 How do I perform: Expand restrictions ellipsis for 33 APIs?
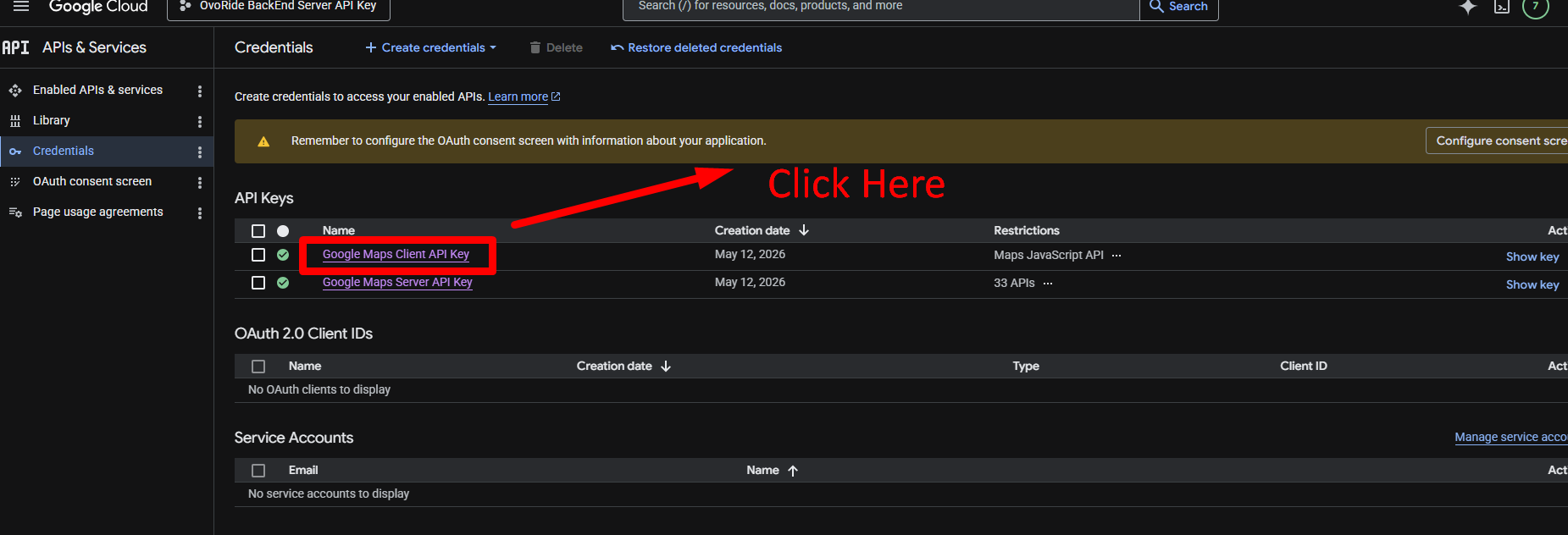pos(1048,284)
